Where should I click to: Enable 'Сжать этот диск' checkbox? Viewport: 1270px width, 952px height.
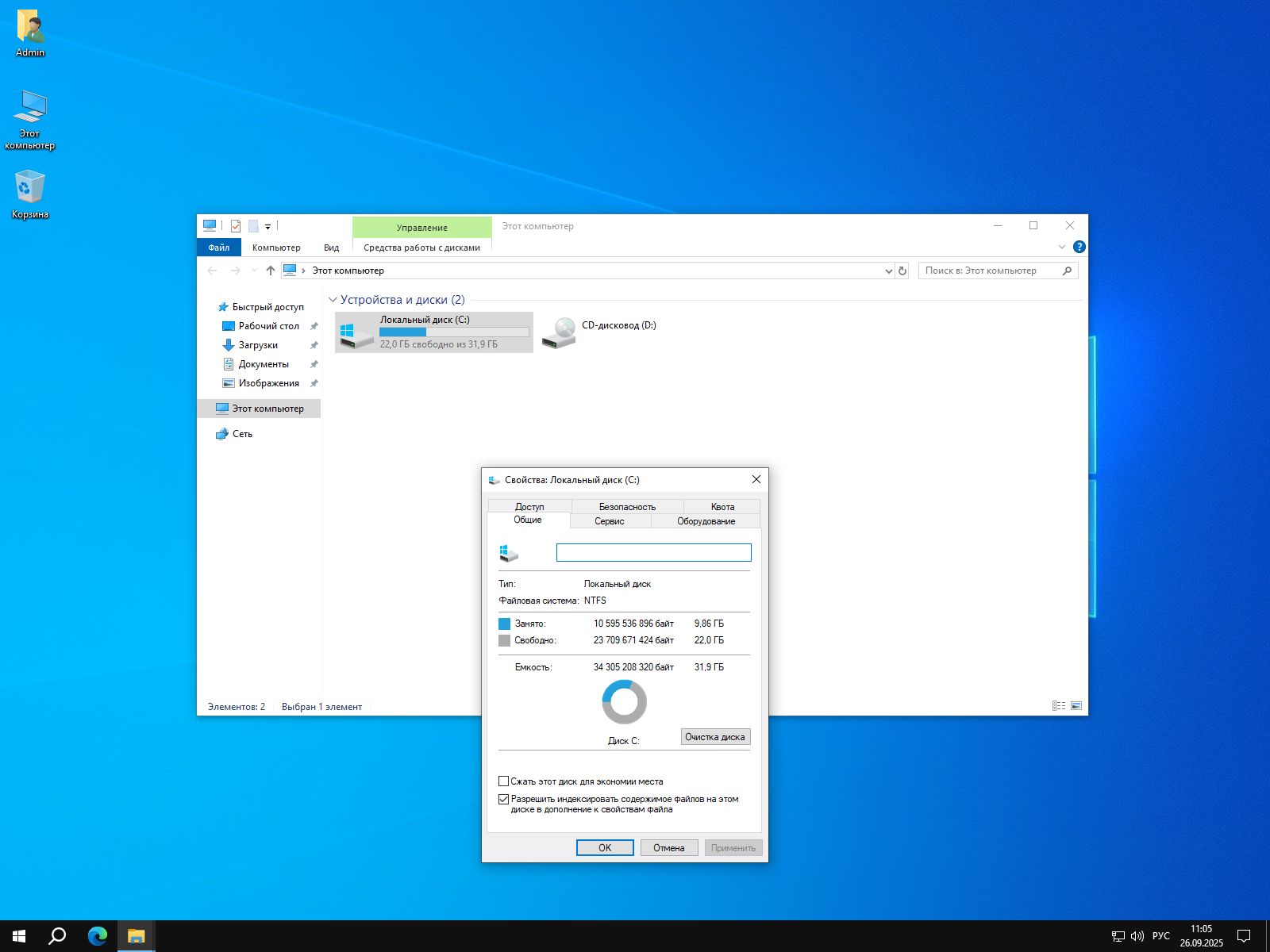503,781
